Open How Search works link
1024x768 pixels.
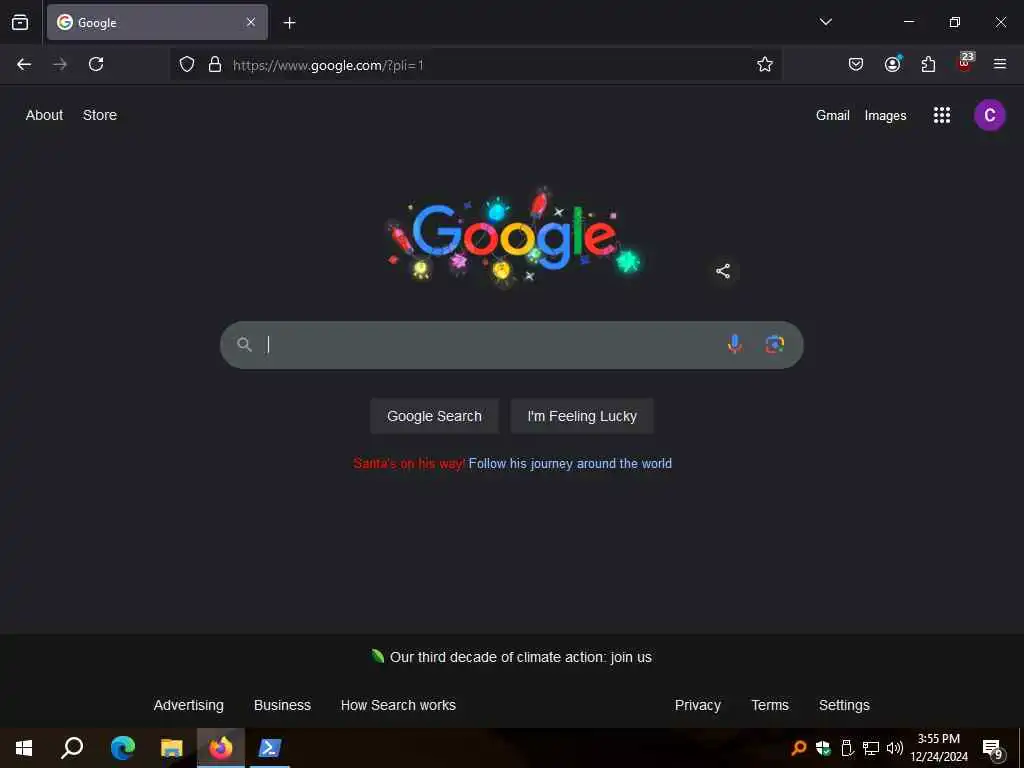tap(398, 705)
